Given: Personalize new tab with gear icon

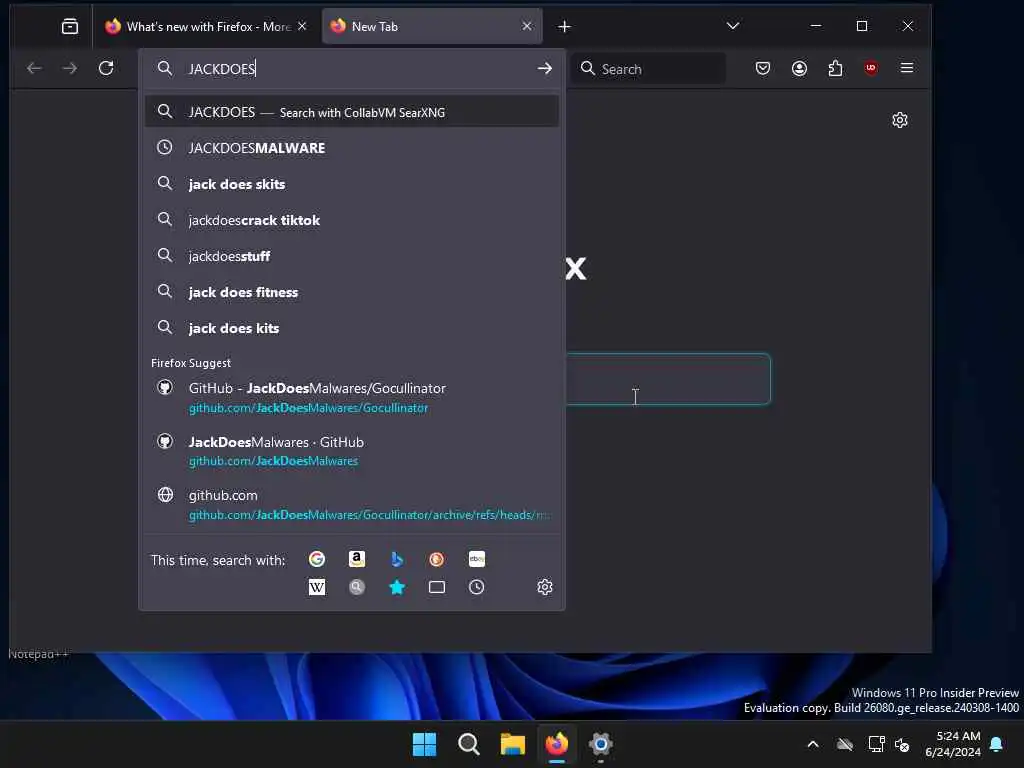Looking at the screenshot, I should (x=899, y=120).
